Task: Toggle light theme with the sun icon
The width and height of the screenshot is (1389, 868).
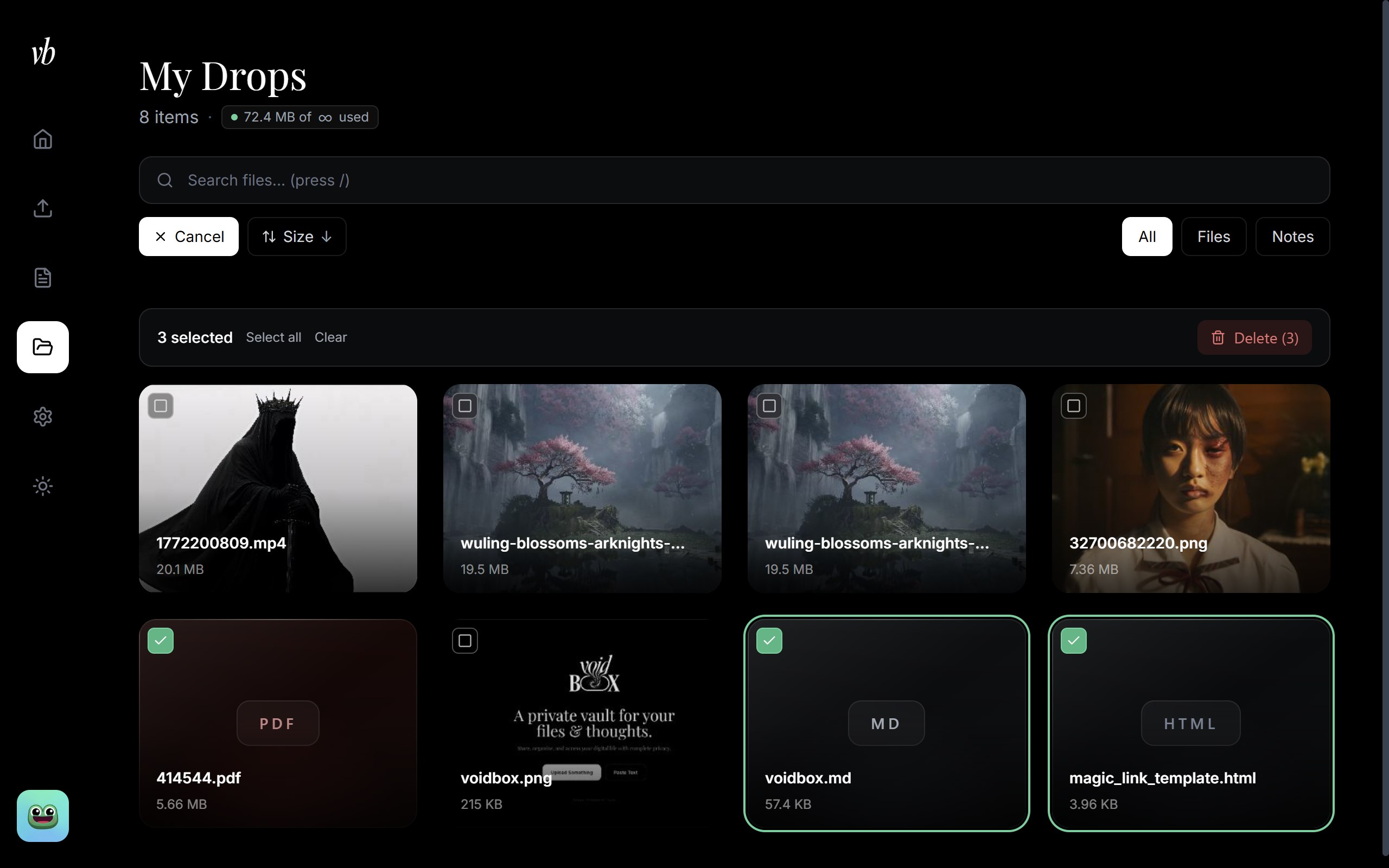Action: point(43,486)
